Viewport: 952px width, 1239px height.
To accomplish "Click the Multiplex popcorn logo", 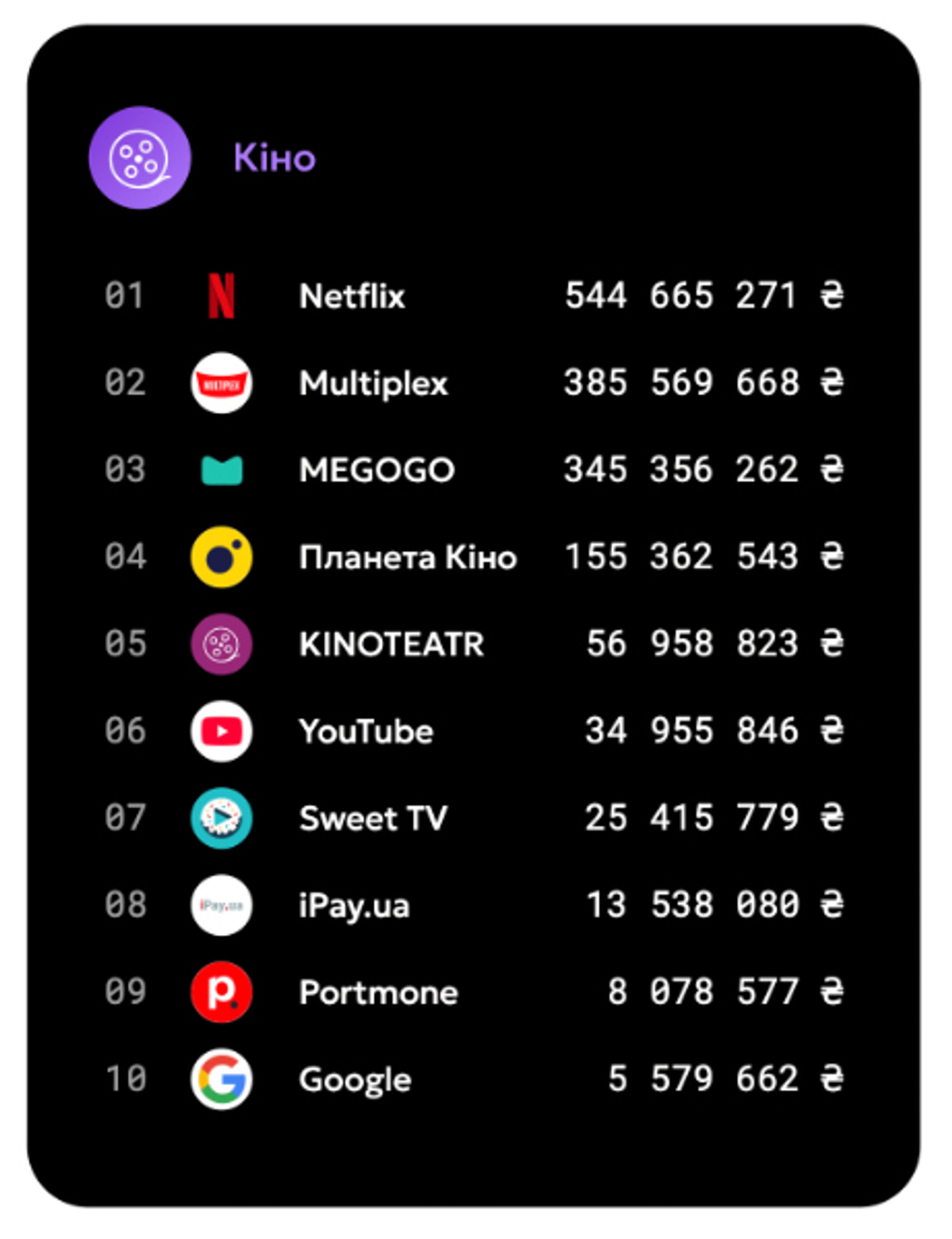I will (x=221, y=383).
